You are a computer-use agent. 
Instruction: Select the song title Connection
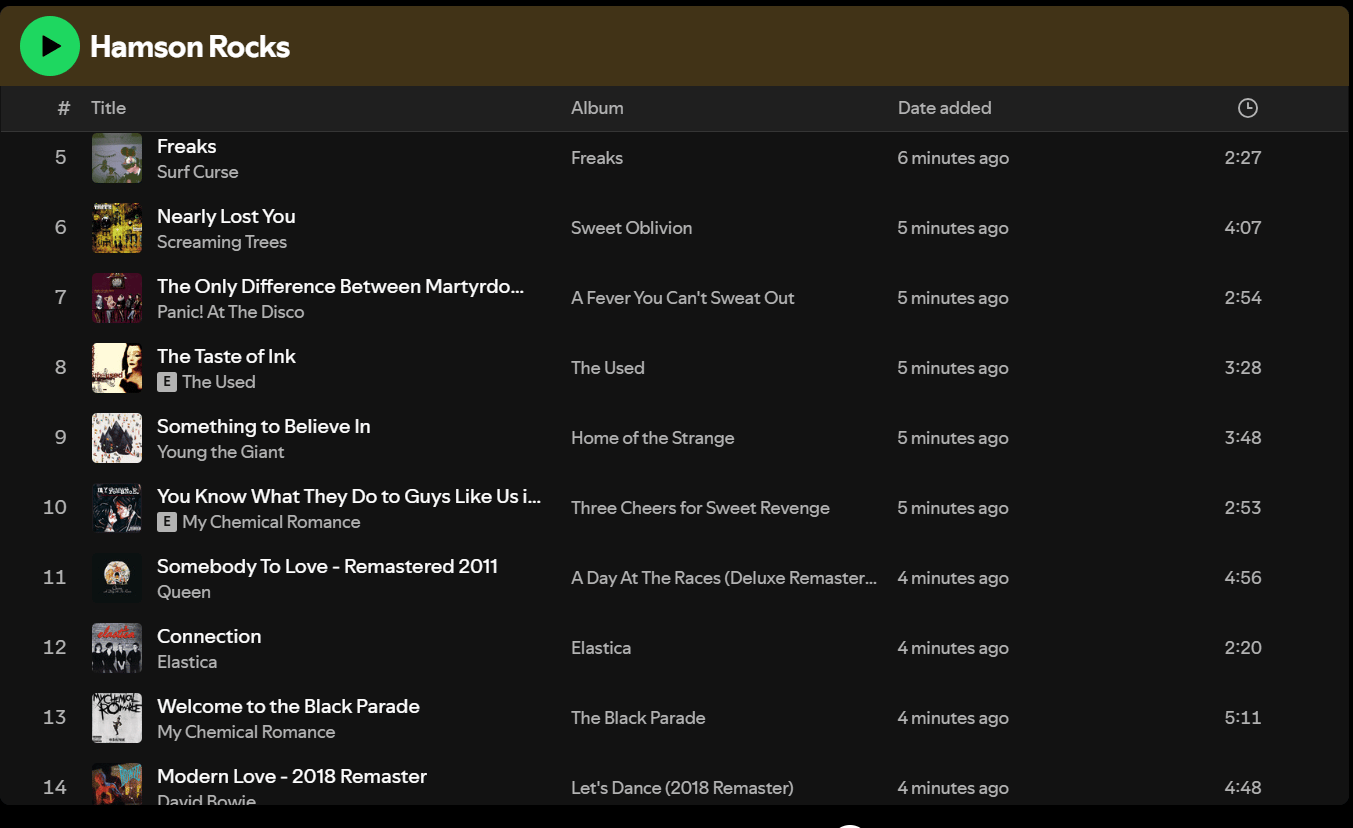209,636
